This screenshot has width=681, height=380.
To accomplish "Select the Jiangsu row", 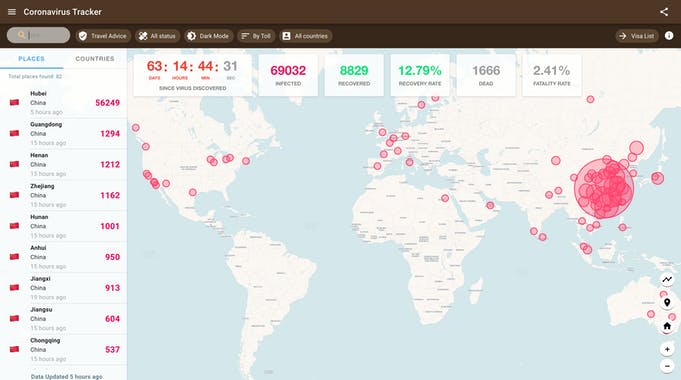I will [x=63, y=318].
